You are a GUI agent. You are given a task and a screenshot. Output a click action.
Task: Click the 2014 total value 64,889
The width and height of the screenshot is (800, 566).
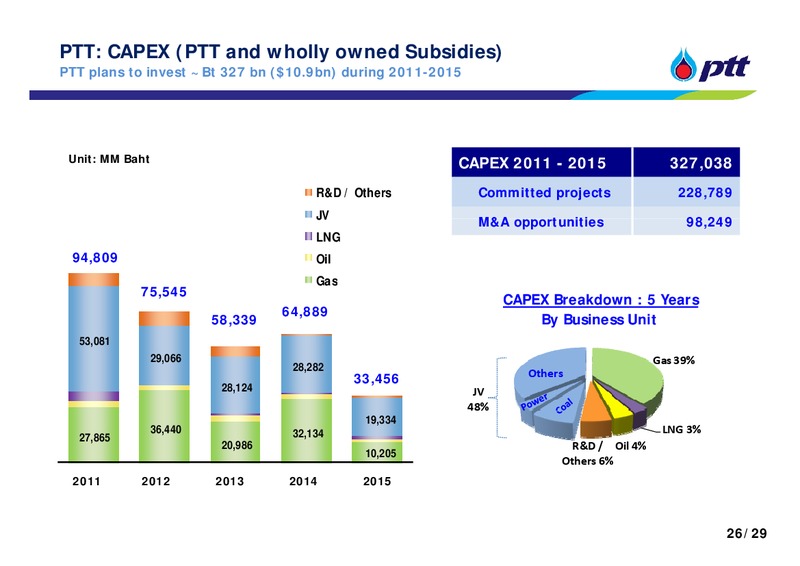coord(305,312)
